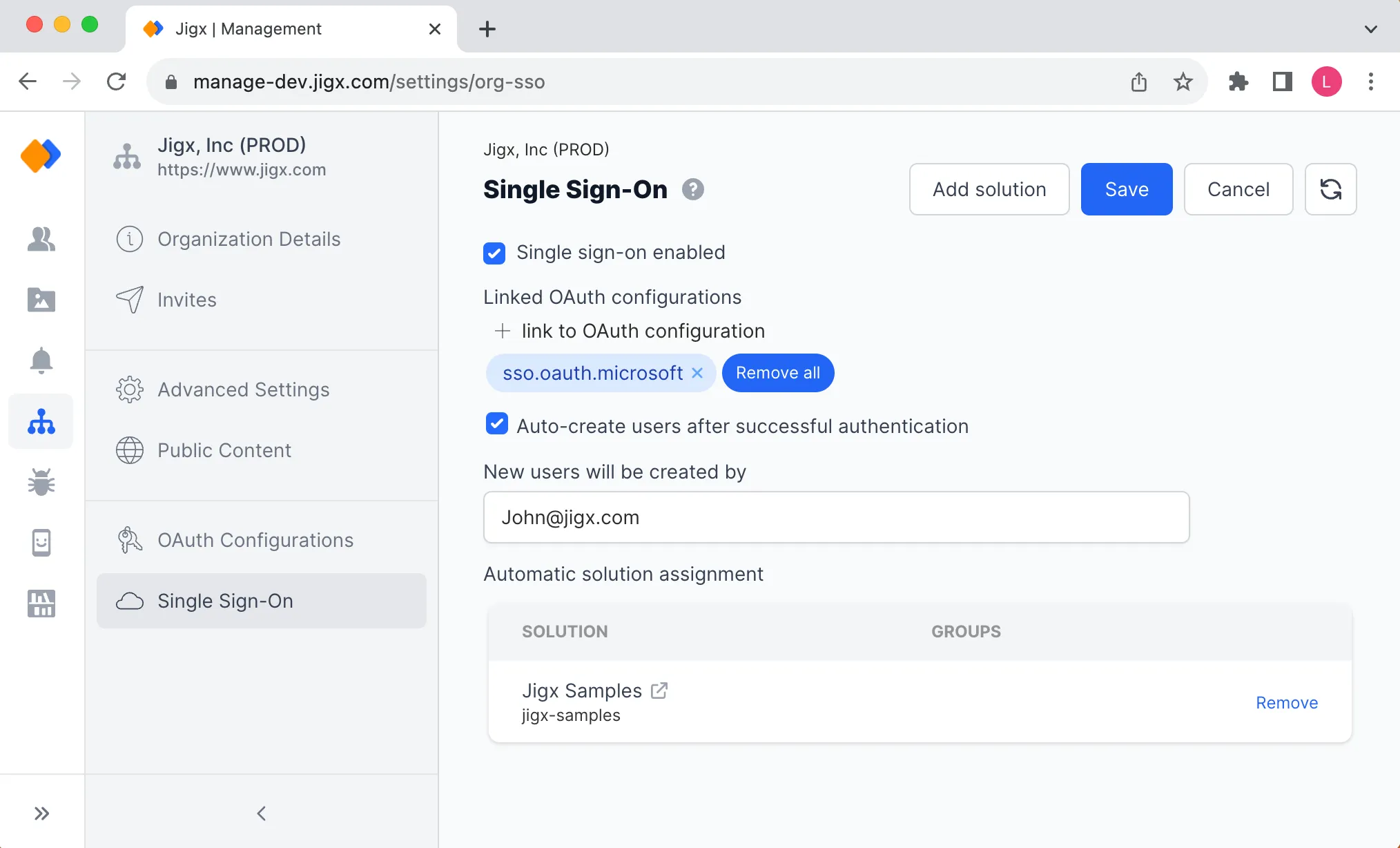Click the Organization Details info icon
Viewport: 1400px width, 848px height.
coord(130,239)
